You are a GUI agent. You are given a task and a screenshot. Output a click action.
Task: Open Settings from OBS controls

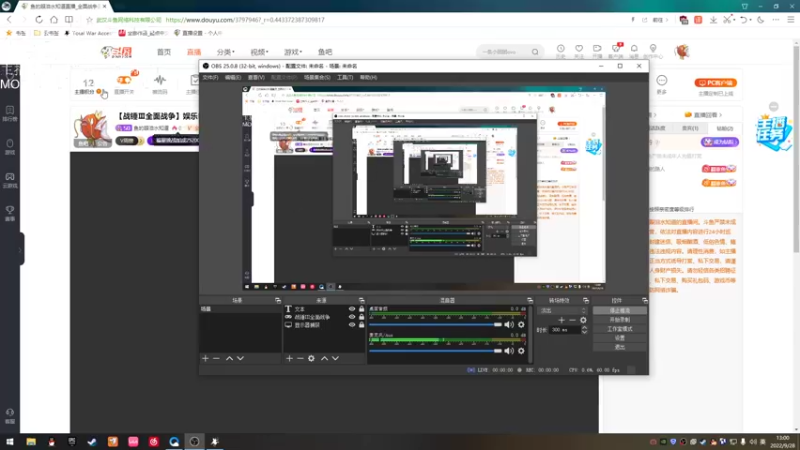point(620,338)
